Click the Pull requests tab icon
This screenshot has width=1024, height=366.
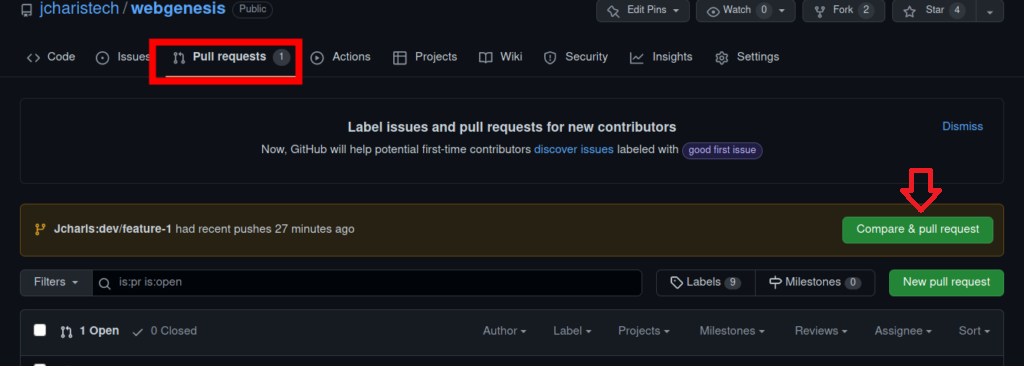point(179,58)
